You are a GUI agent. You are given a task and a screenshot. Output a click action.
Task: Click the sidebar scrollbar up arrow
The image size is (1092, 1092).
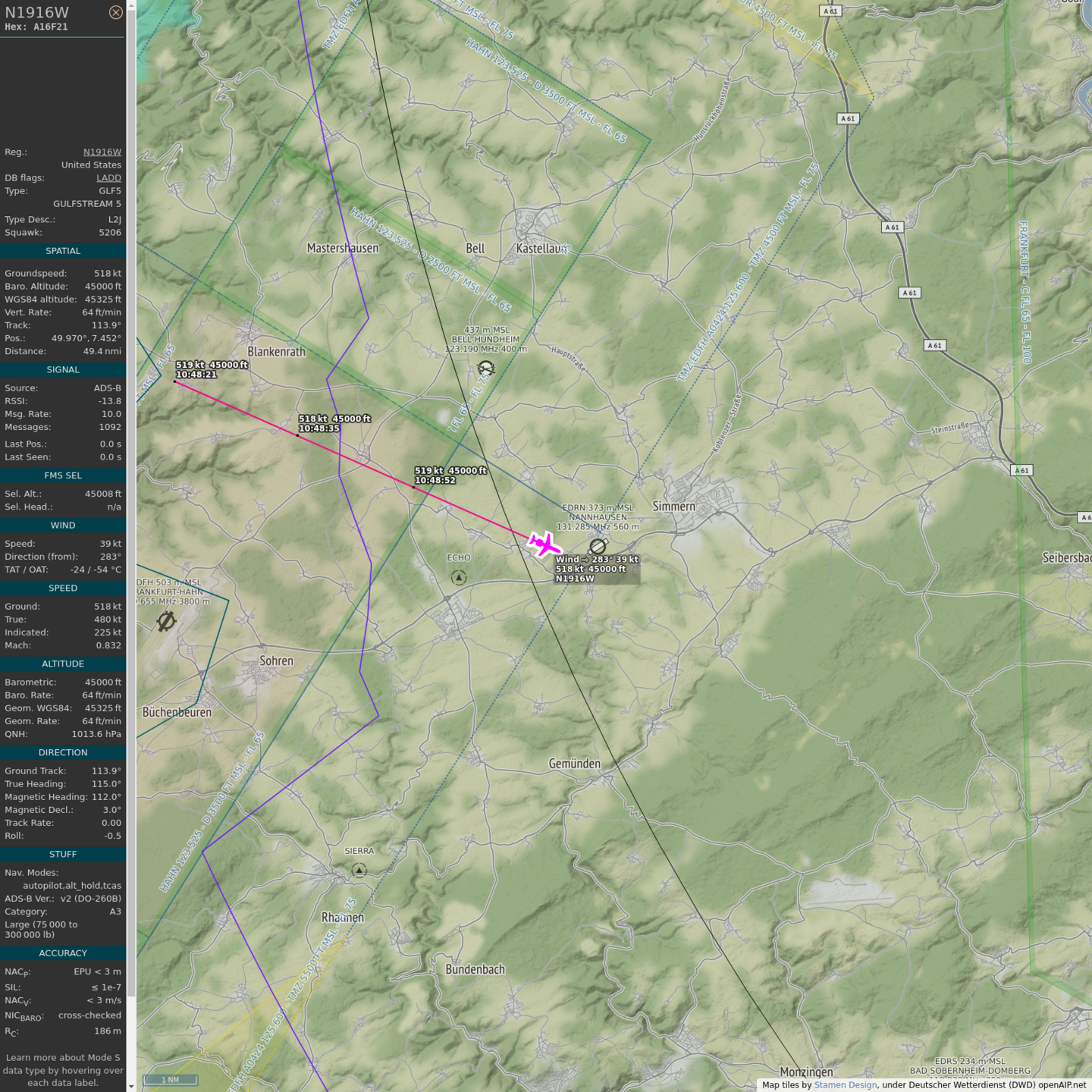pos(131,5)
